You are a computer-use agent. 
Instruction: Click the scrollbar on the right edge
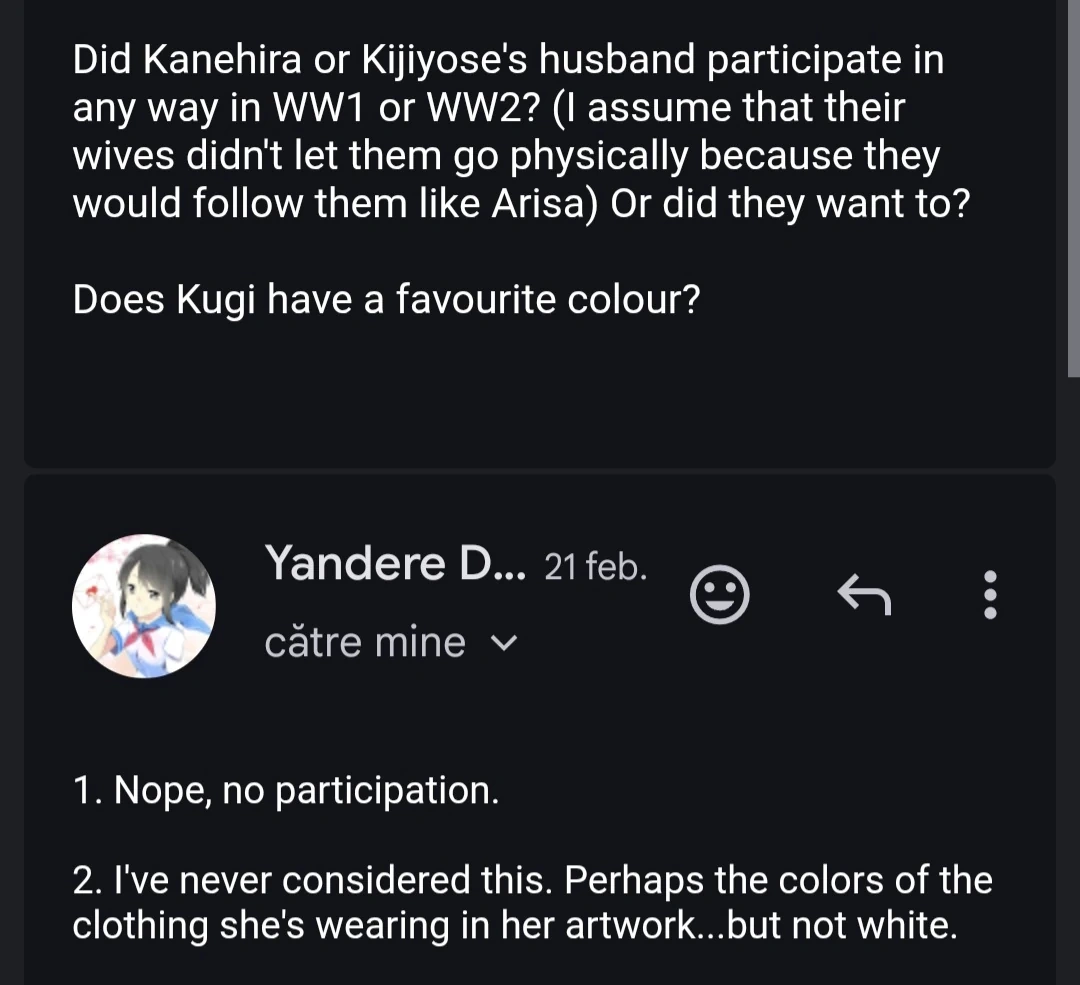1073,190
